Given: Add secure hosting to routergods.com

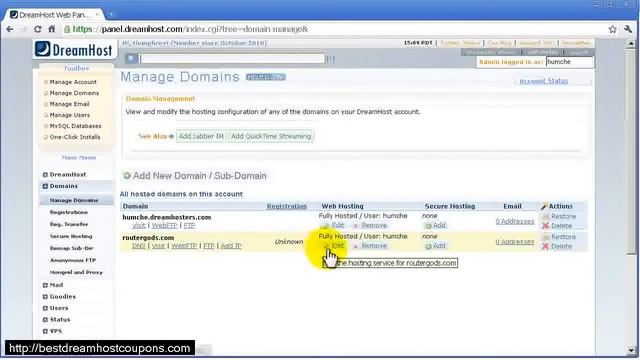Looking at the screenshot, I should coord(436,246).
